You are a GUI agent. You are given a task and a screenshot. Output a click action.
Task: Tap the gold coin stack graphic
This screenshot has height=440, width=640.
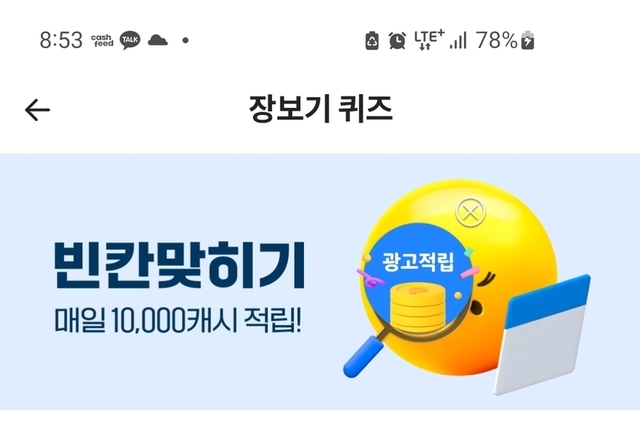click(418, 308)
